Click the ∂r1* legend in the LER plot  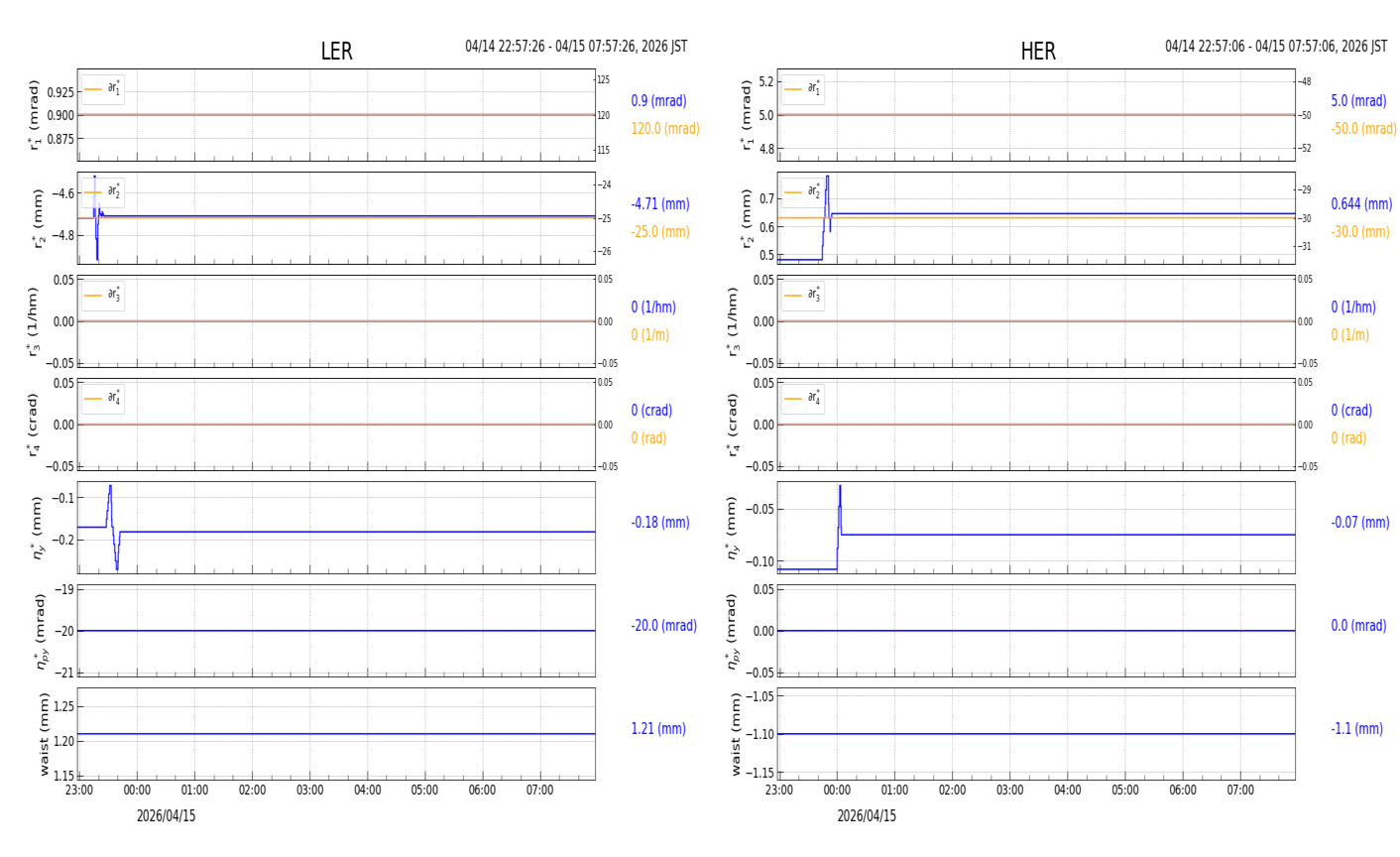point(103,89)
